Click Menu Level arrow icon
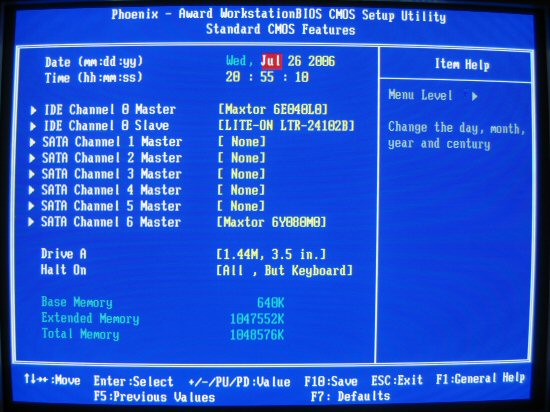Image resolution: width=550 pixels, height=412 pixels. tap(475, 96)
